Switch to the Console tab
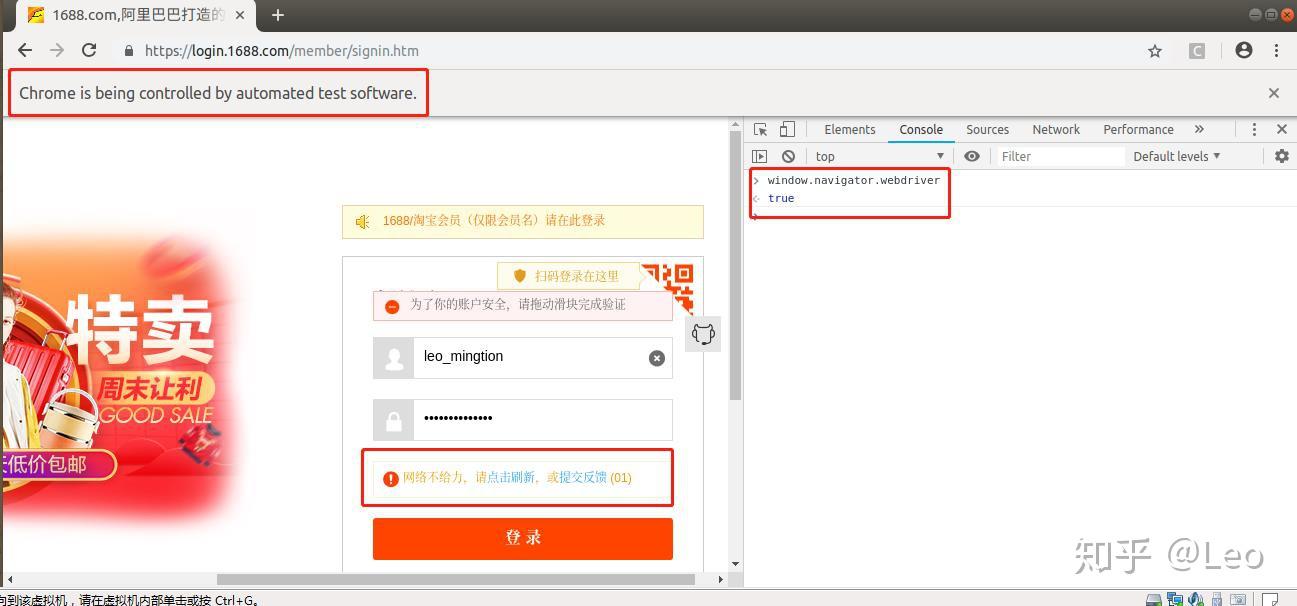The height and width of the screenshot is (606, 1297). coord(921,129)
